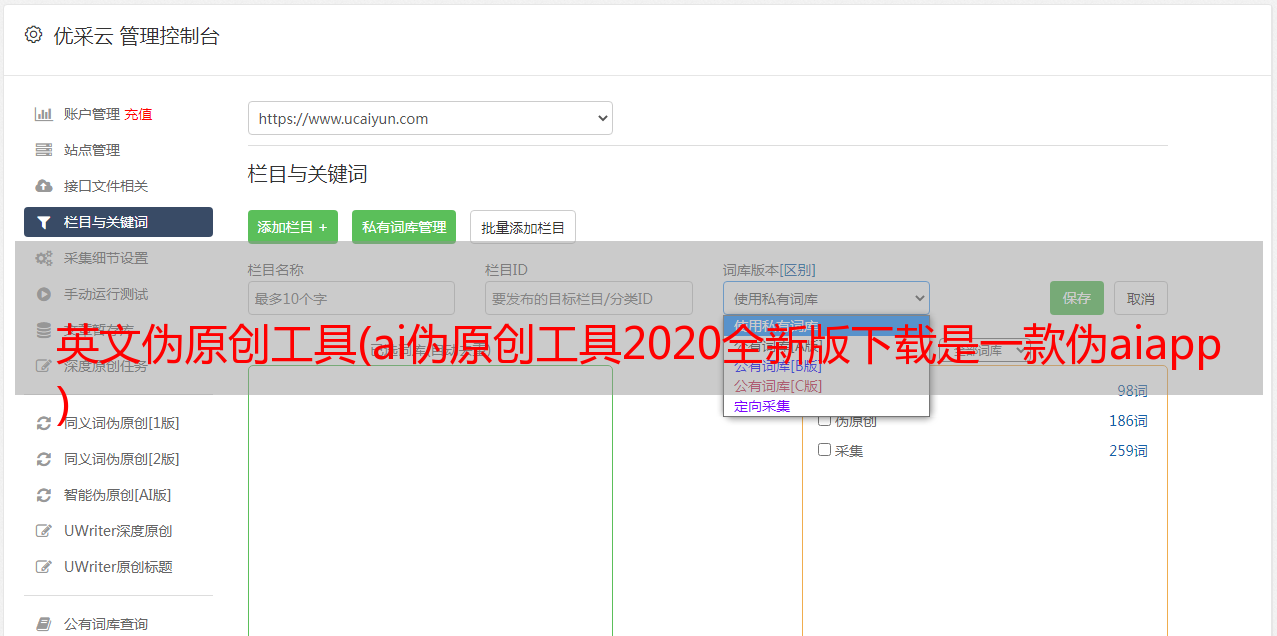Click the red 充值 link
Screen dimensions: 1277x636
(138, 114)
